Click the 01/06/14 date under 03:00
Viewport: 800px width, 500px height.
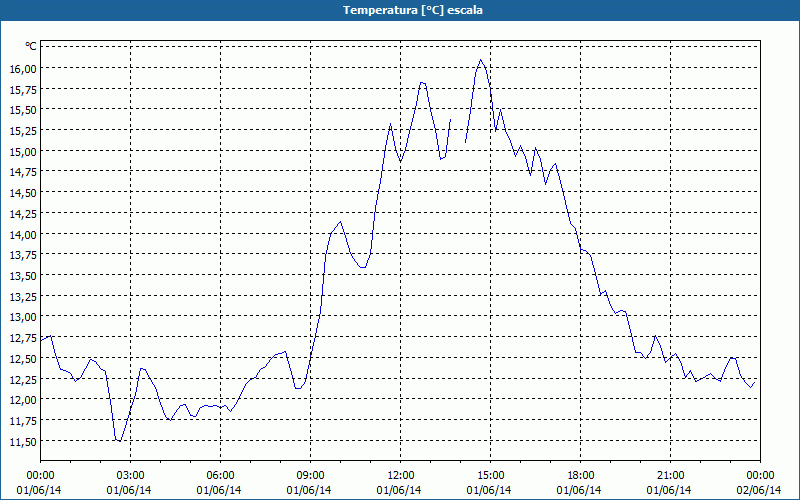click(x=129, y=490)
